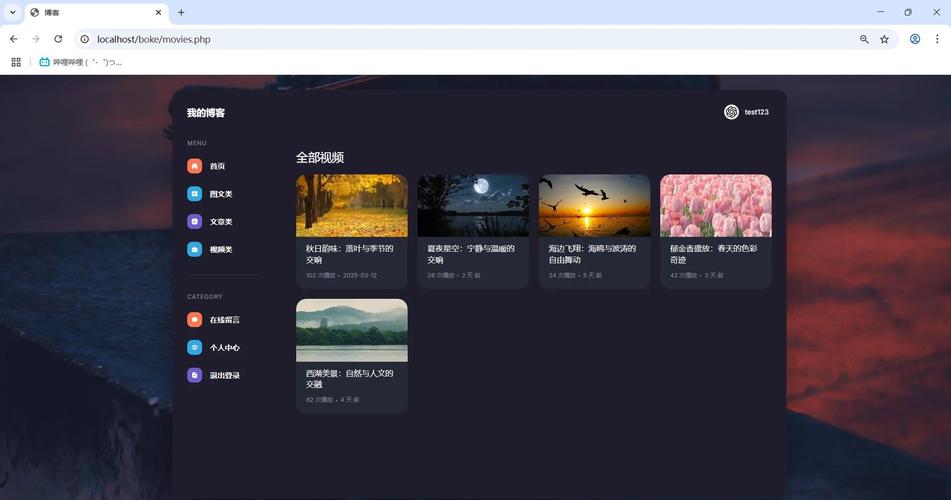This screenshot has height=500, width=951.
Task: Go back with browser back arrow
Action: tap(13, 39)
